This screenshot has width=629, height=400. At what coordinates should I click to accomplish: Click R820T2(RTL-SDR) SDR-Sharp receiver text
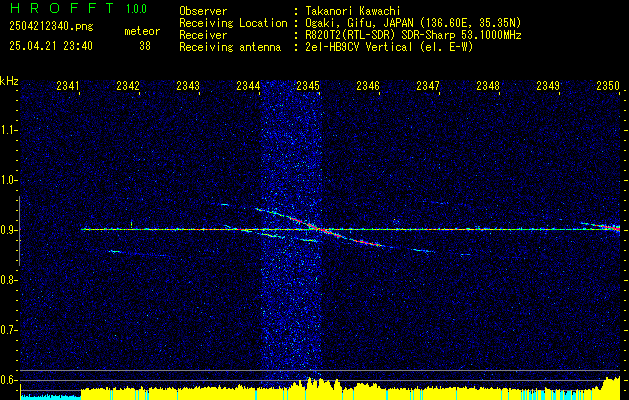point(413,35)
